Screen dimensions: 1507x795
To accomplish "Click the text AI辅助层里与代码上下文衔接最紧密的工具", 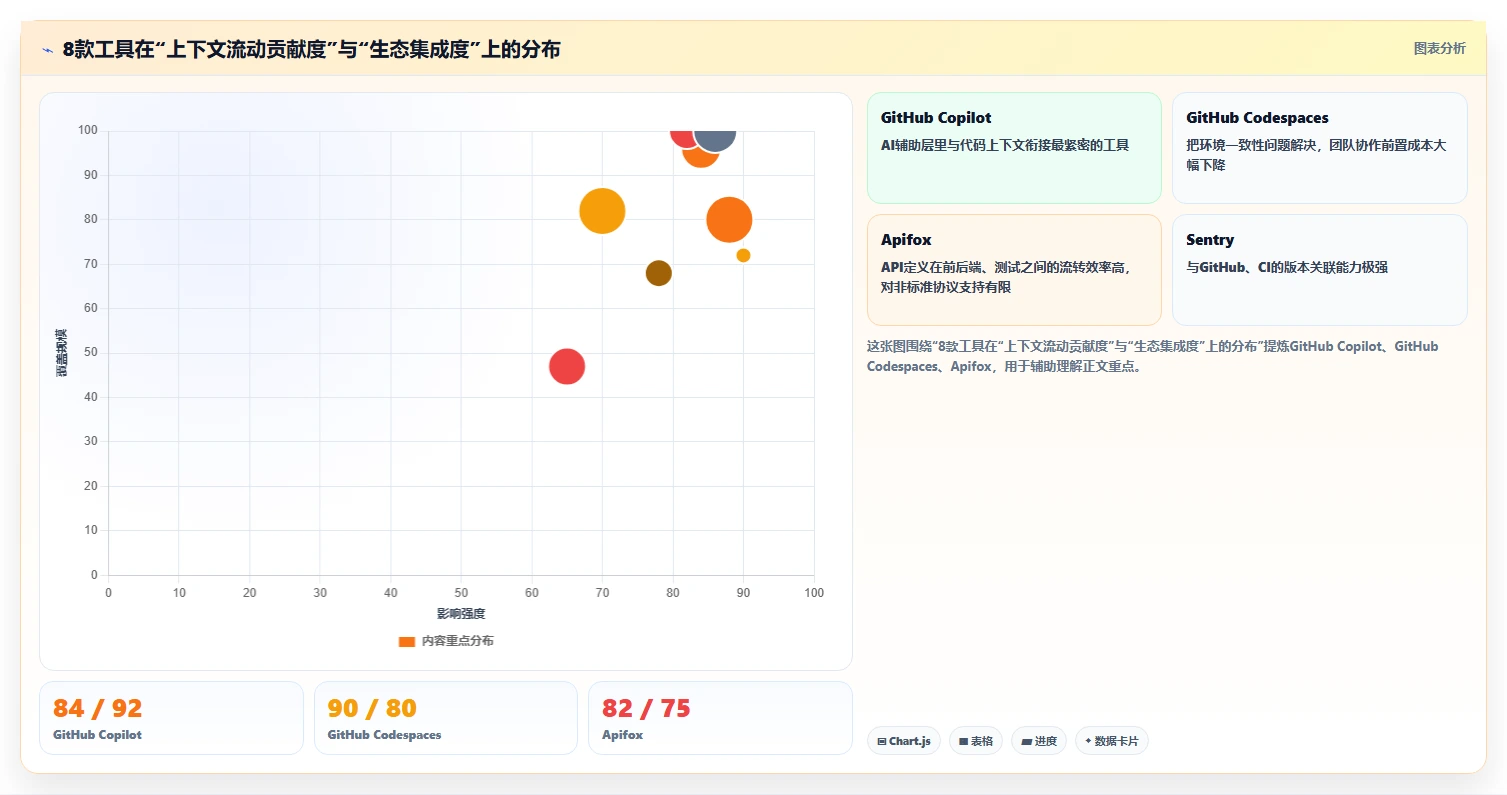I will coord(1005,145).
